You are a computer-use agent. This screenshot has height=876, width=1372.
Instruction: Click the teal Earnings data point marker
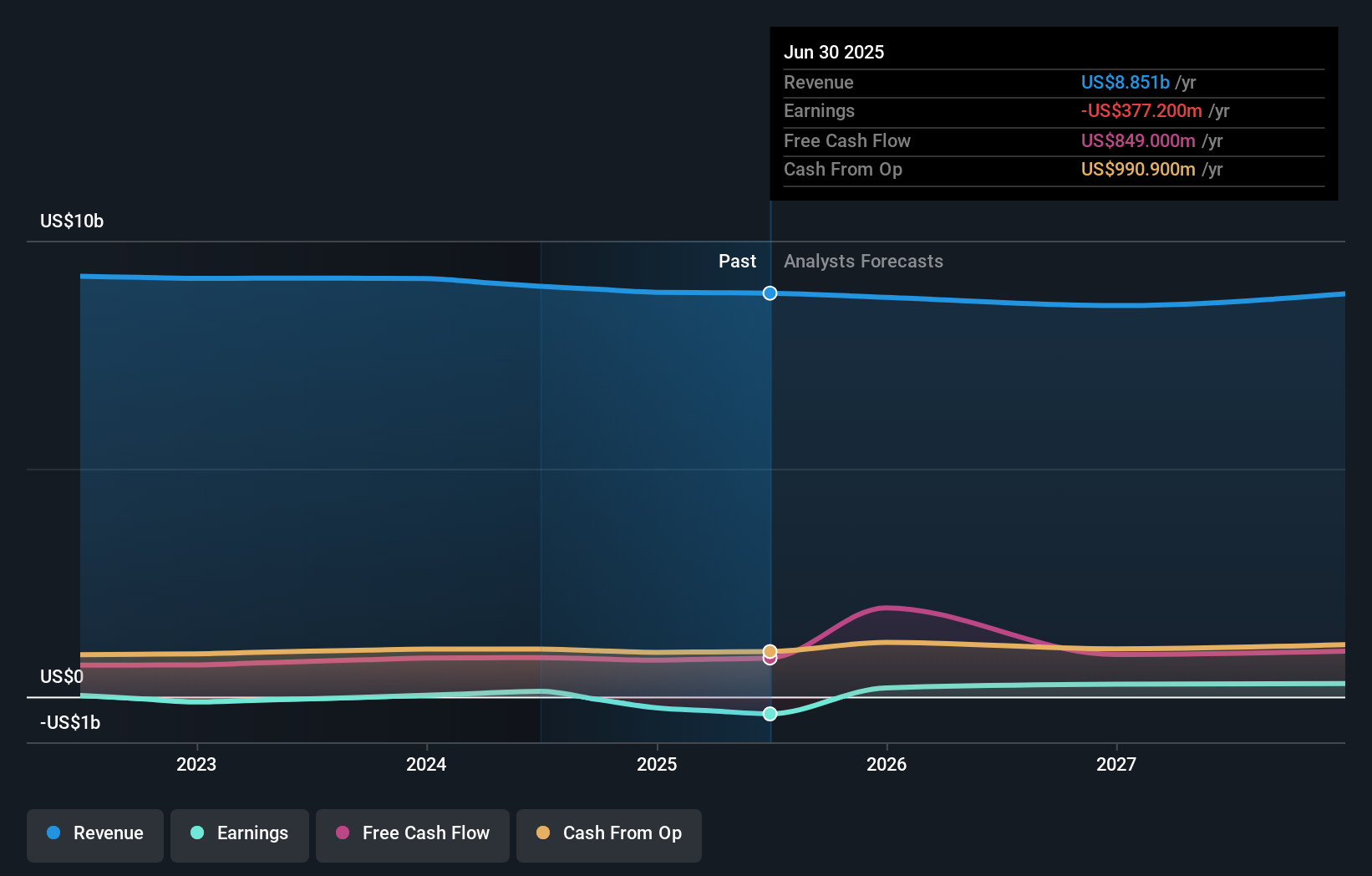pyautogui.click(x=770, y=714)
